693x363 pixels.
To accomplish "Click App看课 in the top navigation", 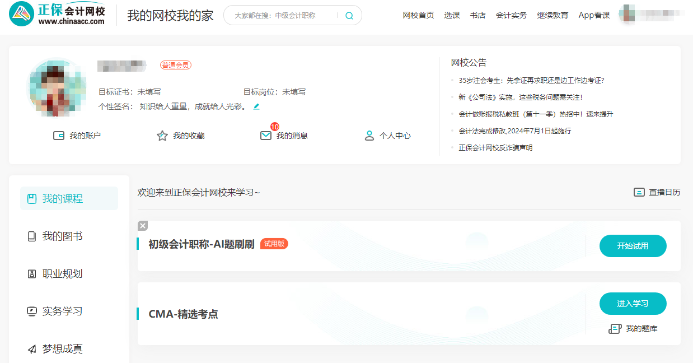I will pyautogui.click(x=594, y=15).
